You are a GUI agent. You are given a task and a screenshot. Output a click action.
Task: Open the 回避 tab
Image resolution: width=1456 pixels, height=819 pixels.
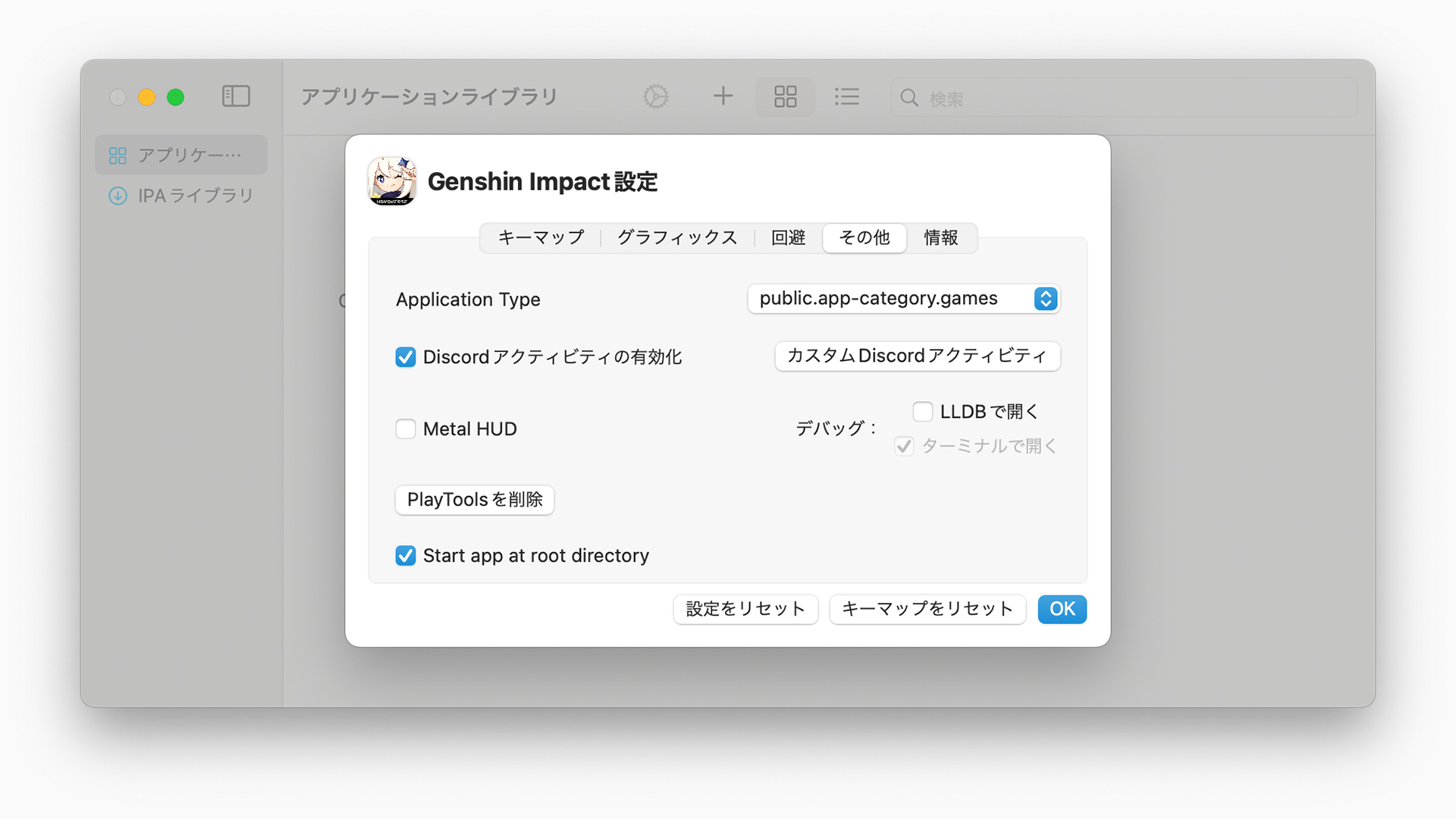point(787,237)
